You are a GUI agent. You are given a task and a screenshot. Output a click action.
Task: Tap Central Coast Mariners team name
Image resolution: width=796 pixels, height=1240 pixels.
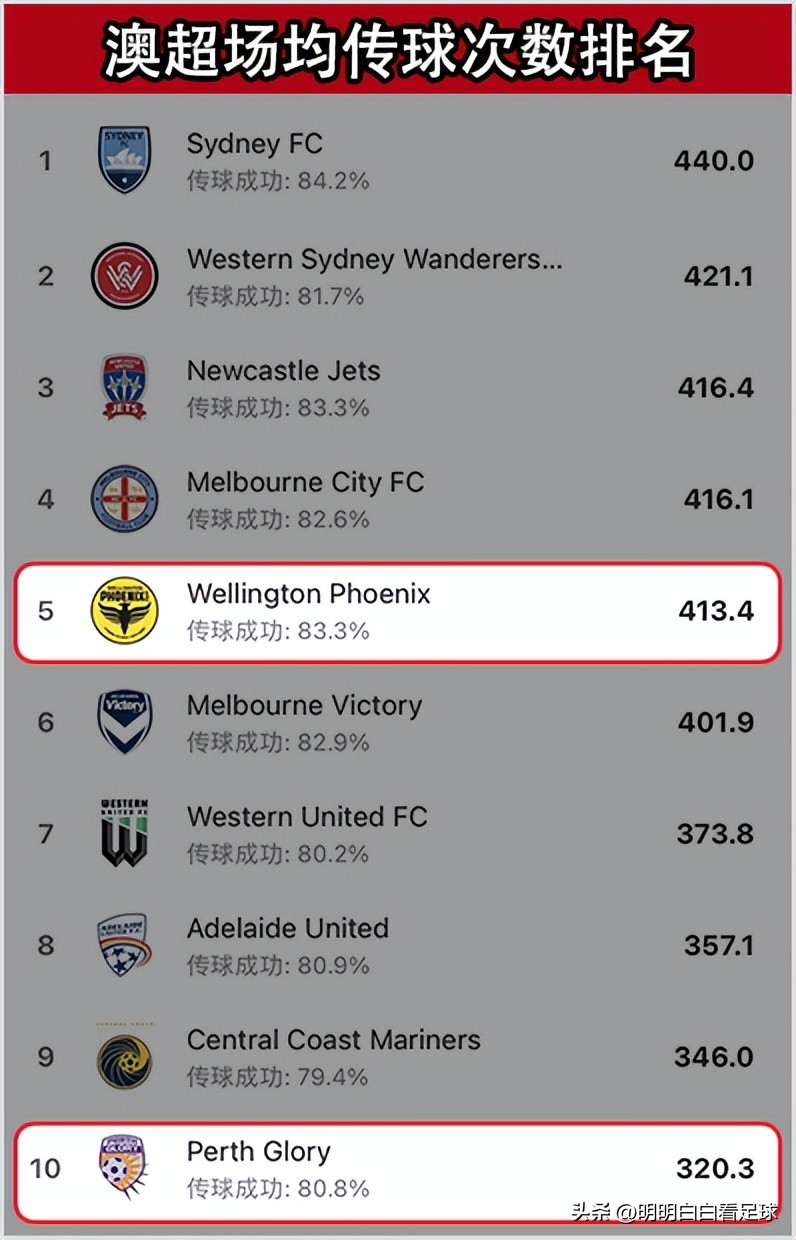click(333, 1040)
